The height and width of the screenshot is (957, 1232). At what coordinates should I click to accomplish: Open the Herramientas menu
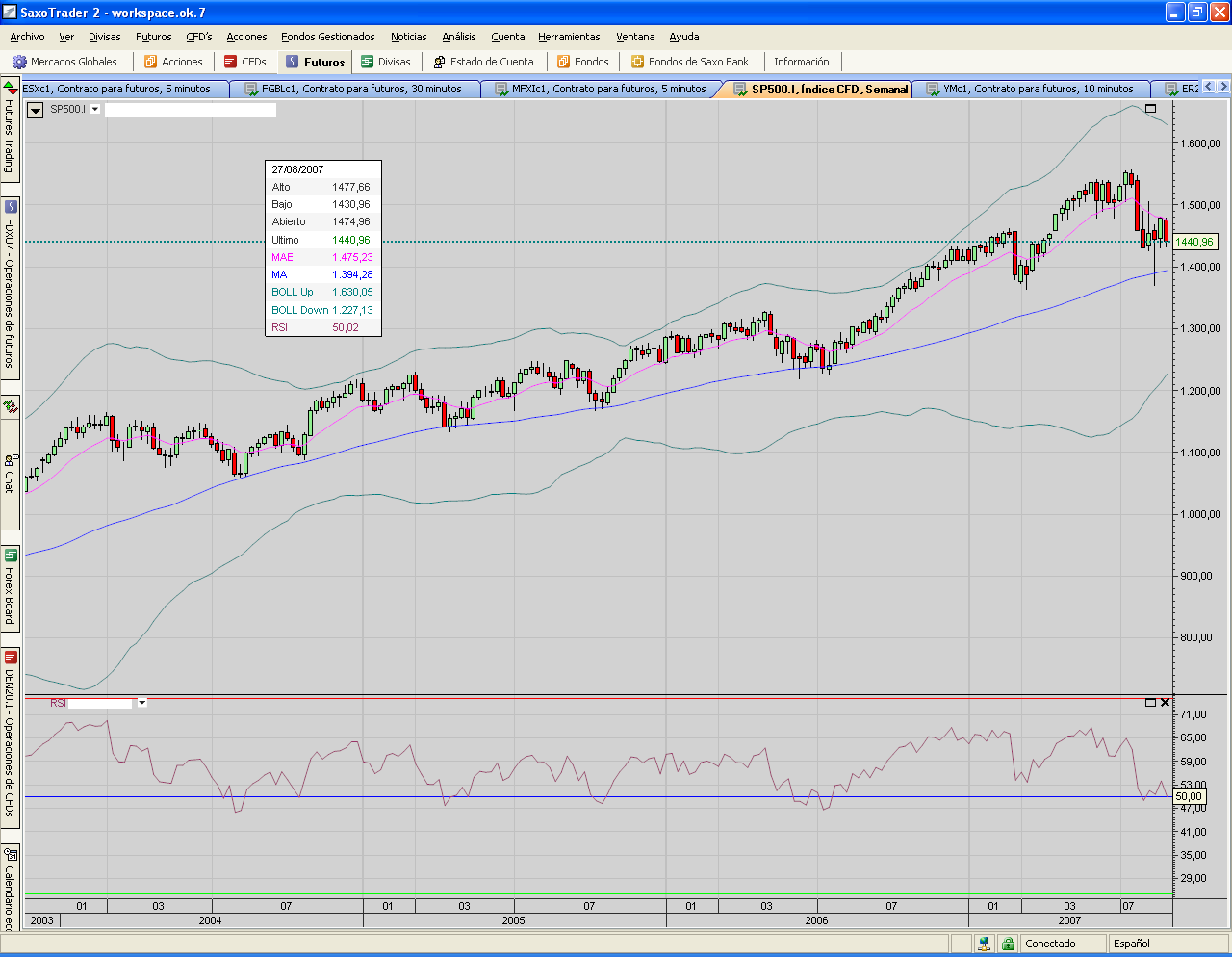click(x=569, y=37)
